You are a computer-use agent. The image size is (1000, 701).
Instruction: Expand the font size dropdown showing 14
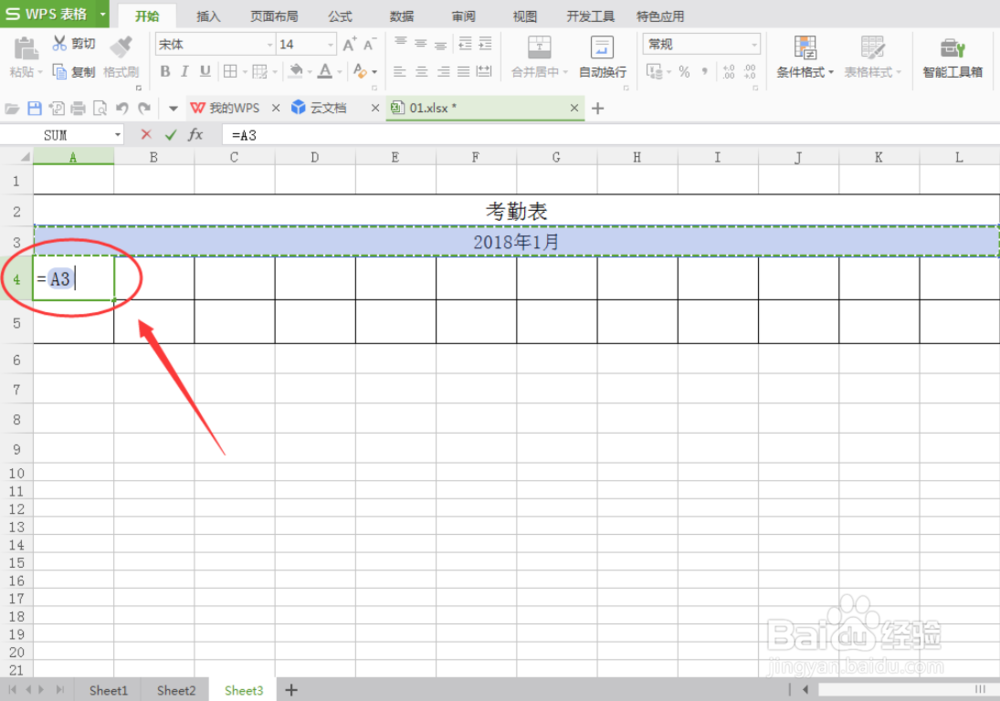(x=330, y=43)
